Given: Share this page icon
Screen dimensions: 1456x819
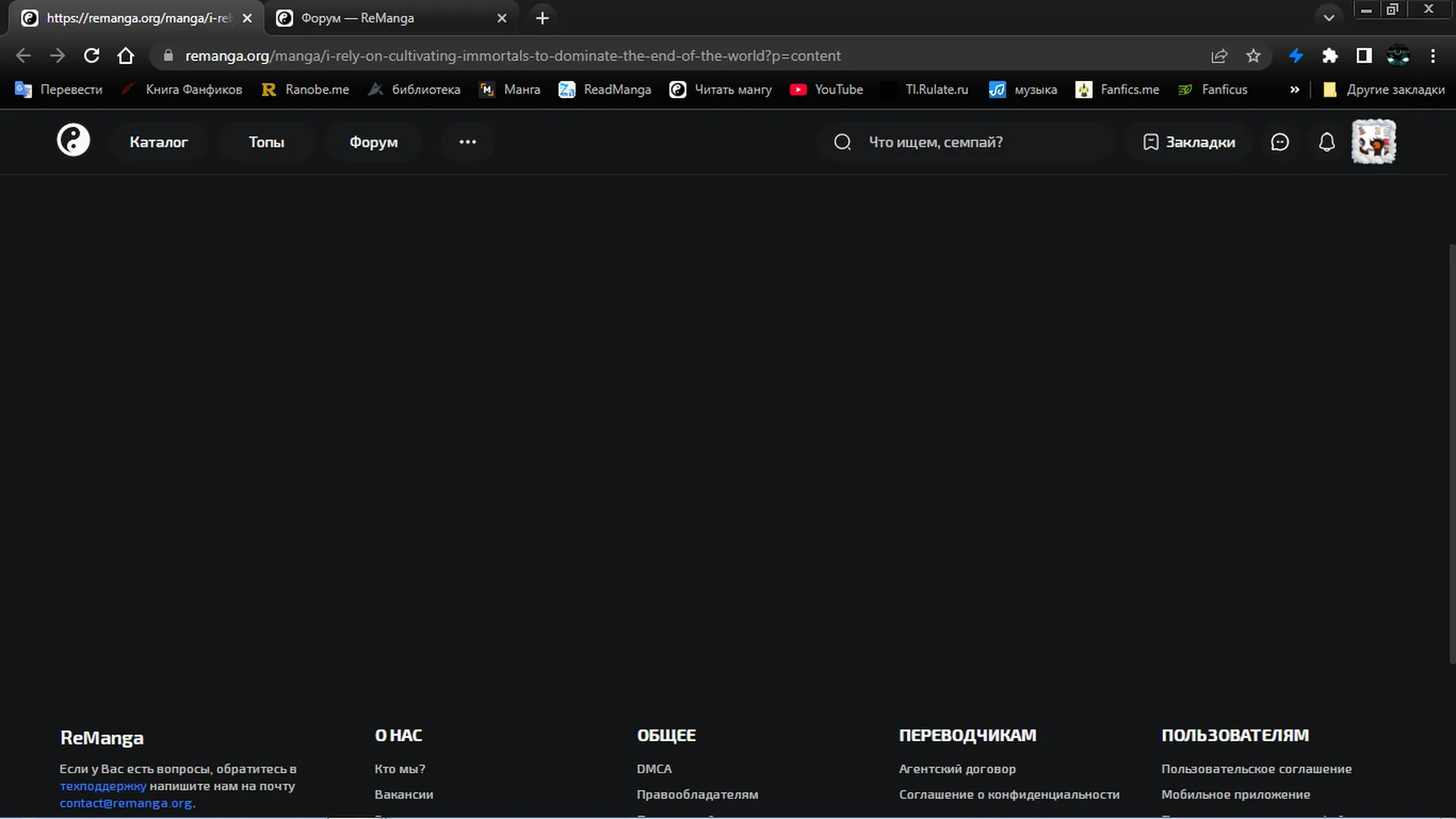Looking at the screenshot, I should 1219,56.
